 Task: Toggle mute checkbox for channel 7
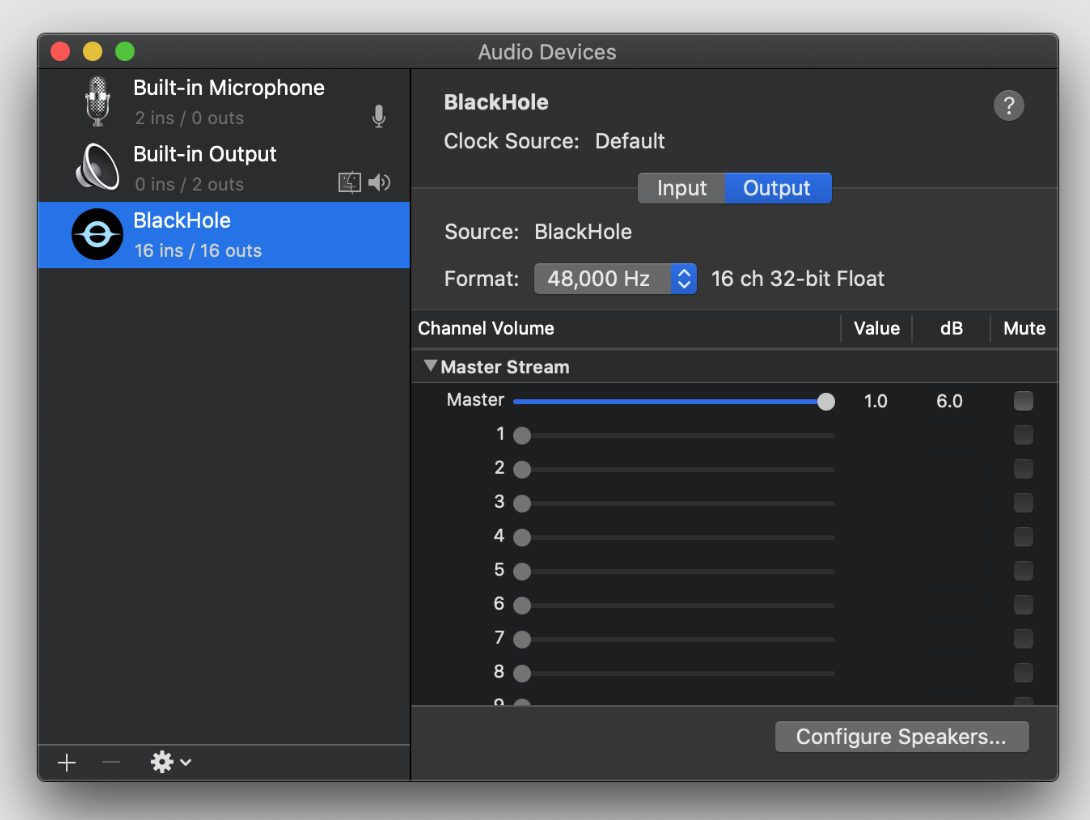(x=1023, y=639)
